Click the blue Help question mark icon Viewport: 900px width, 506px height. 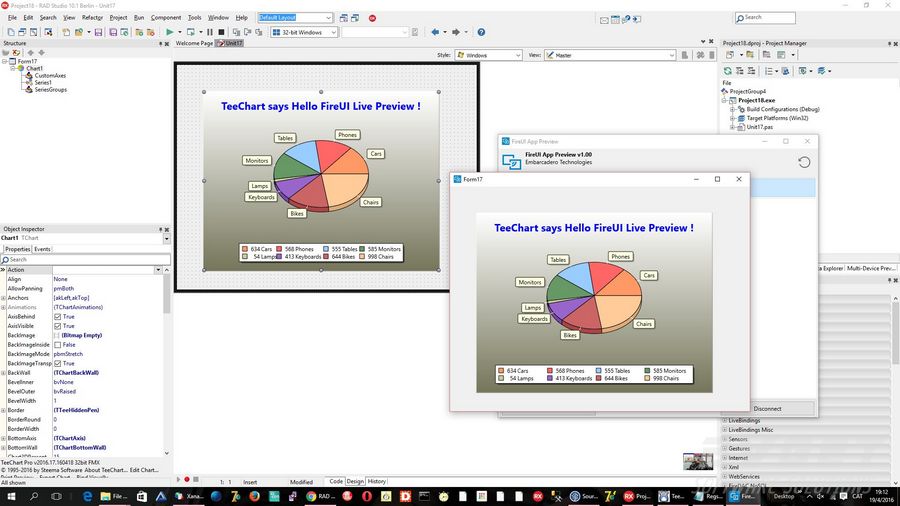pos(481,32)
